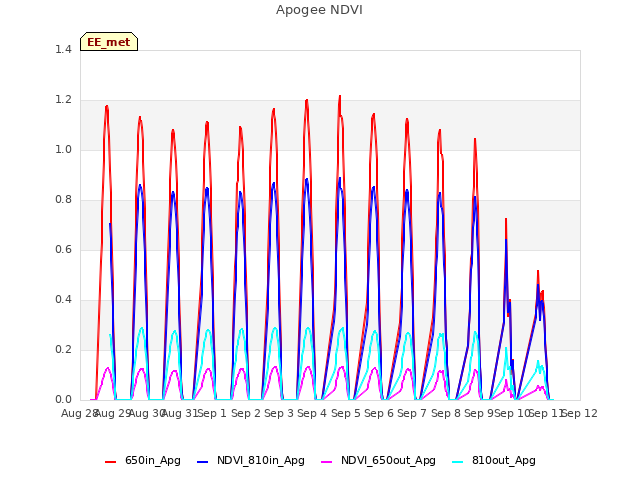The height and width of the screenshot is (480, 640).
Task: Click the Sep 7 x-axis label
Action: point(412,413)
